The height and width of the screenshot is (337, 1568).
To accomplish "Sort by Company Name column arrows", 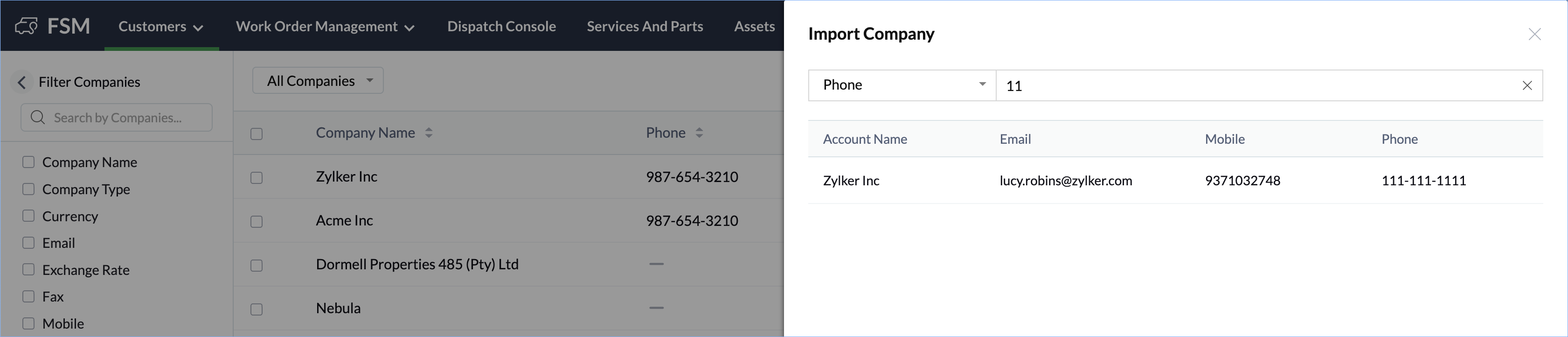I will [x=429, y=133].
